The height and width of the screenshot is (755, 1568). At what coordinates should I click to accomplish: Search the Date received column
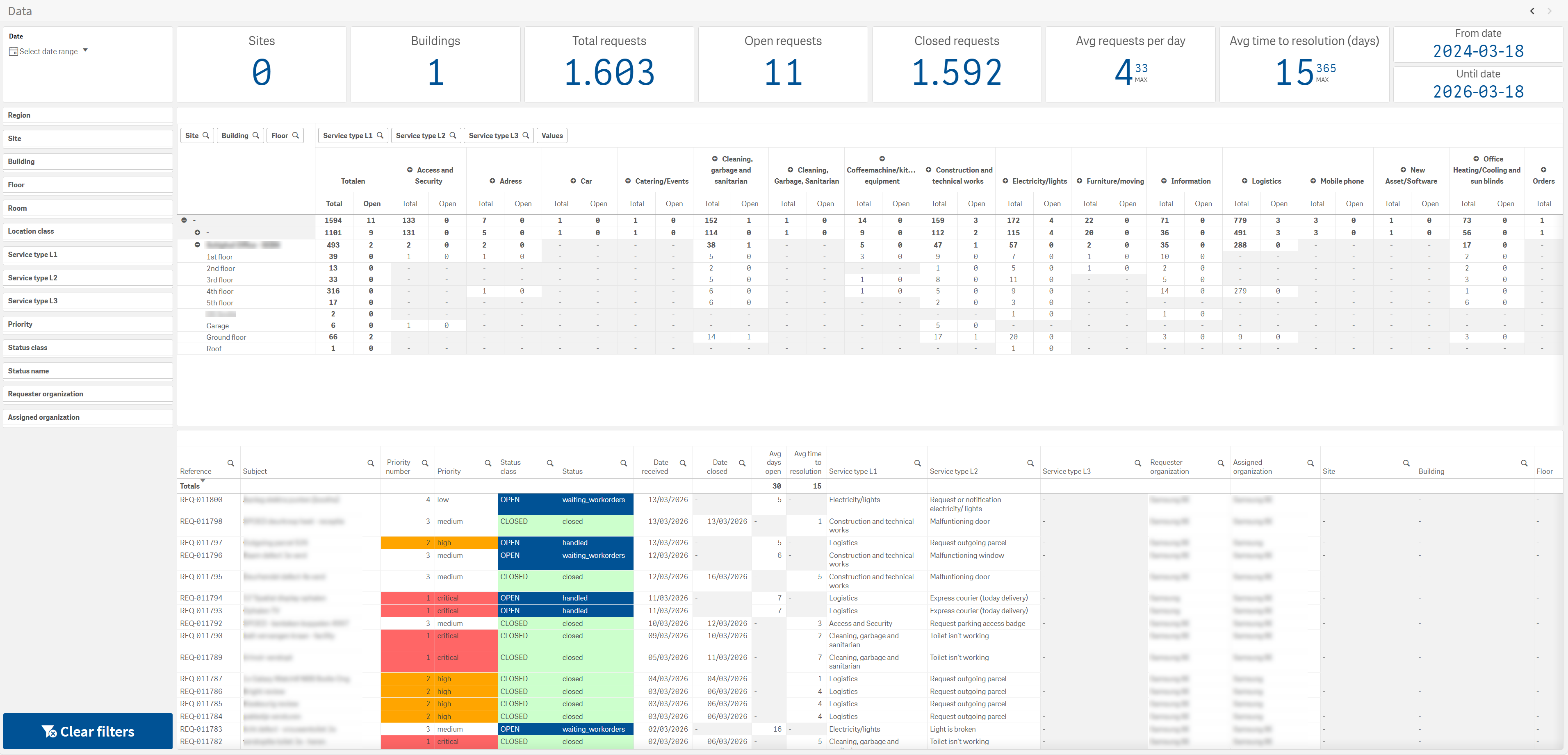tap(683, 464)
